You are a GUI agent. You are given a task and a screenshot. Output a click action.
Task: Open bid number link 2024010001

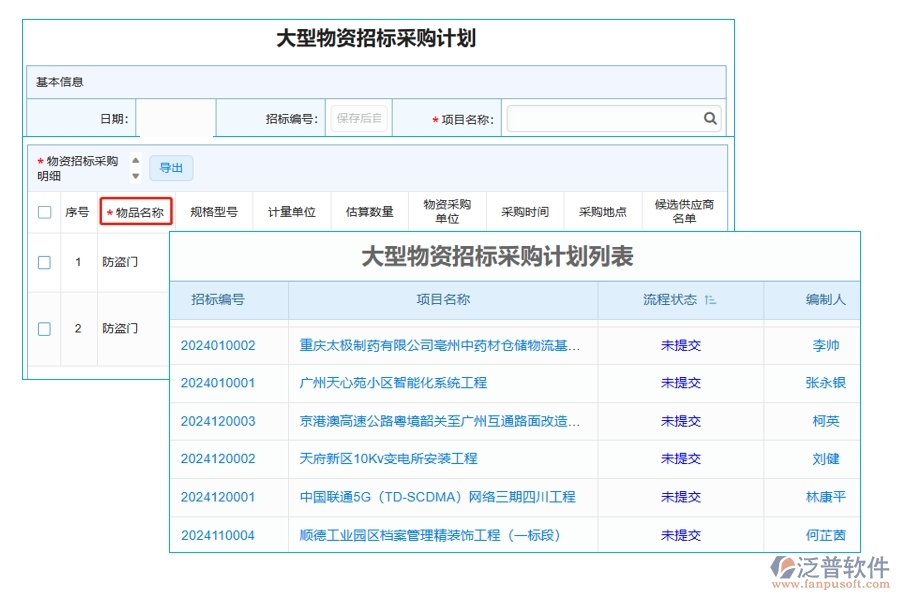tap(217, 383)
